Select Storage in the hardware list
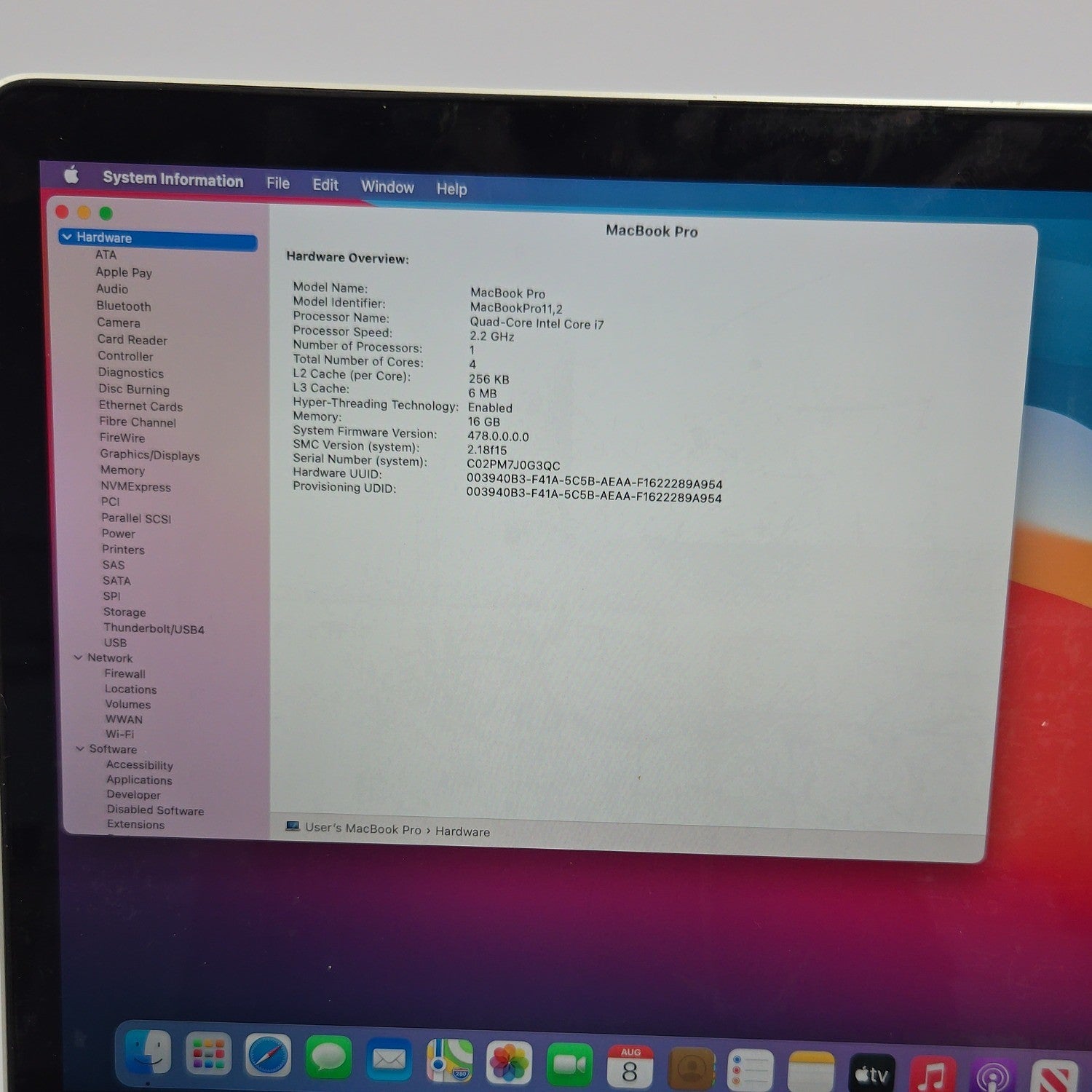 (x=124, y=612)
